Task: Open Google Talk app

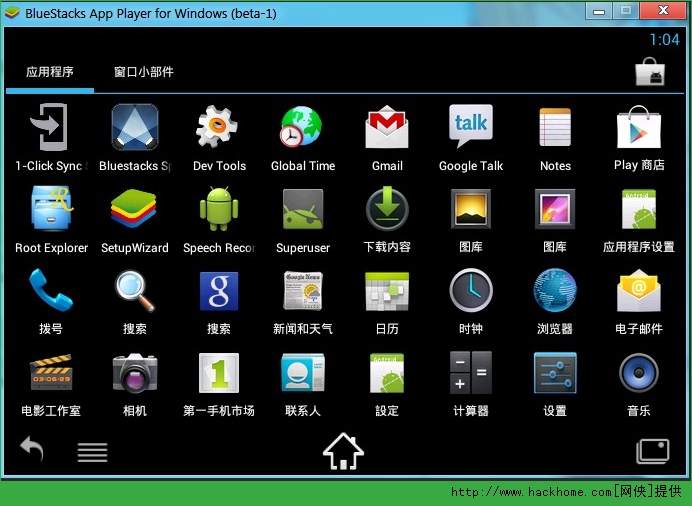Action: [x=471, y=126]
